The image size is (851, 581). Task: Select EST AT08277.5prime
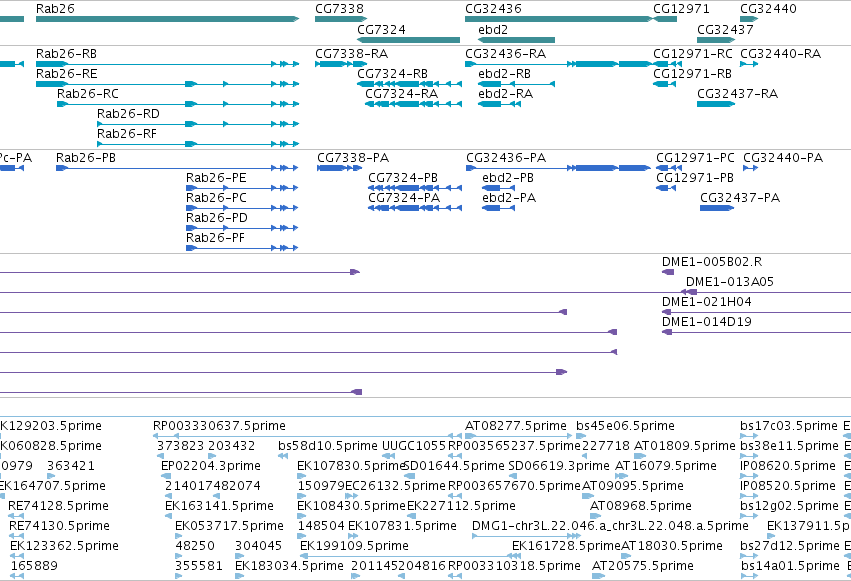(x=516, y=426)
